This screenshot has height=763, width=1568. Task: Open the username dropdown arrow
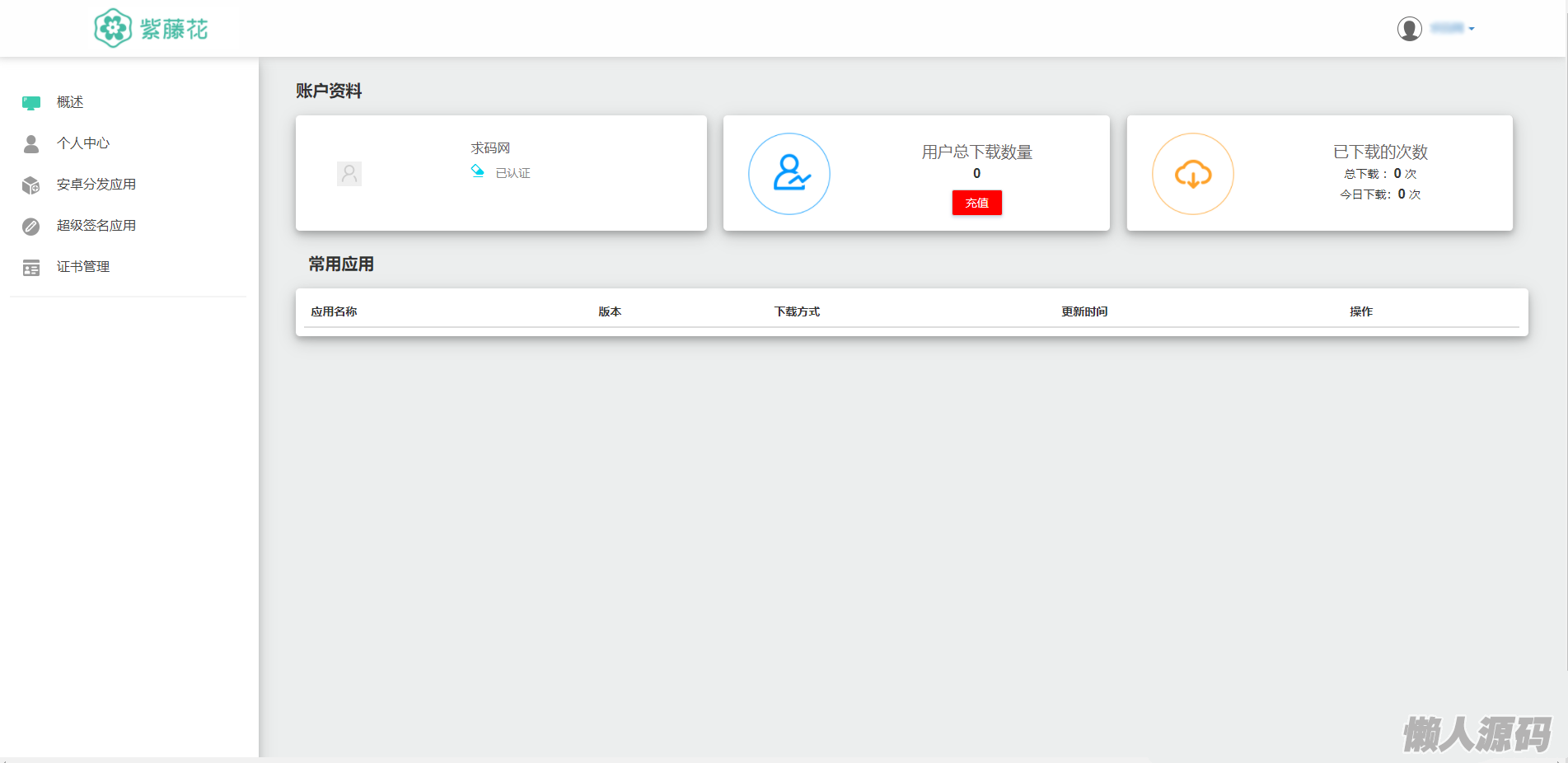pos(1472,29)
